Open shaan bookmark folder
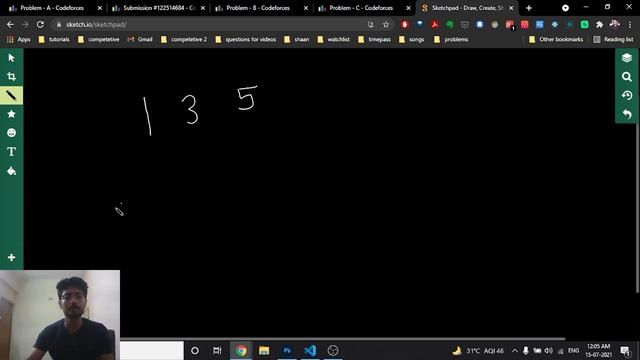The width and height of the screenshot is (640, 360). click(297, 39)
